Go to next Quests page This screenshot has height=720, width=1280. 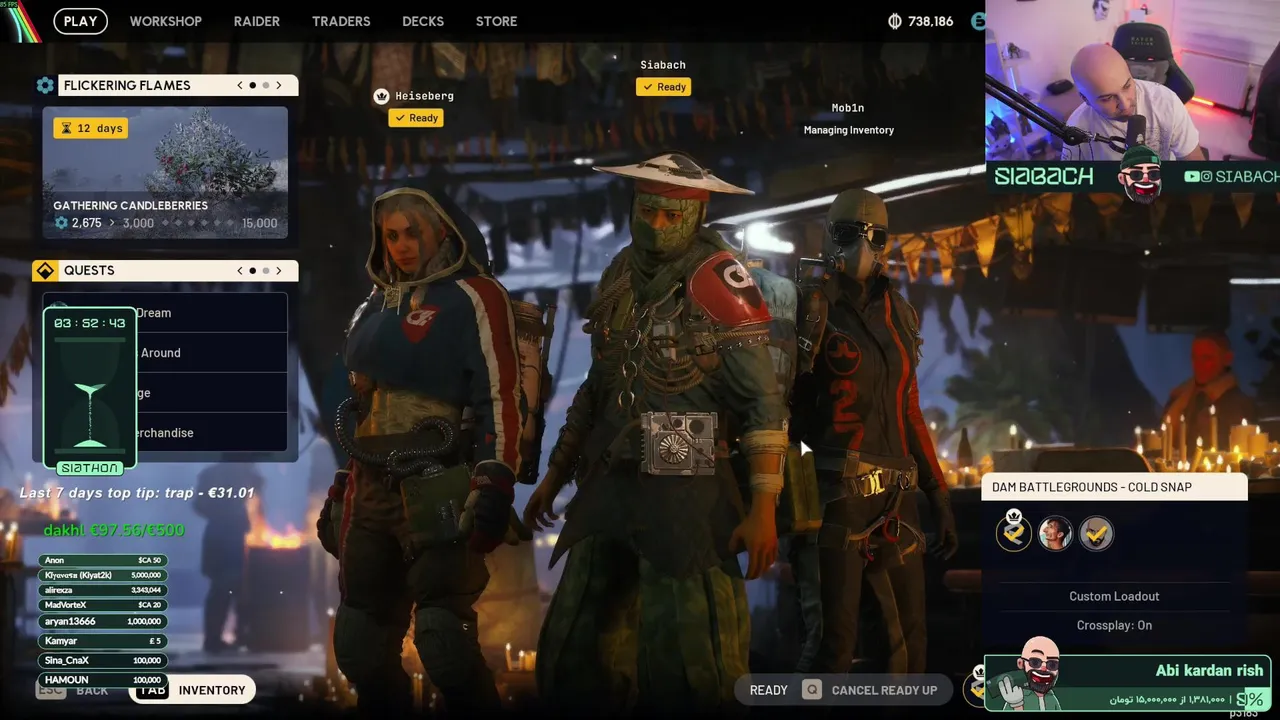[x=279, y=271]
